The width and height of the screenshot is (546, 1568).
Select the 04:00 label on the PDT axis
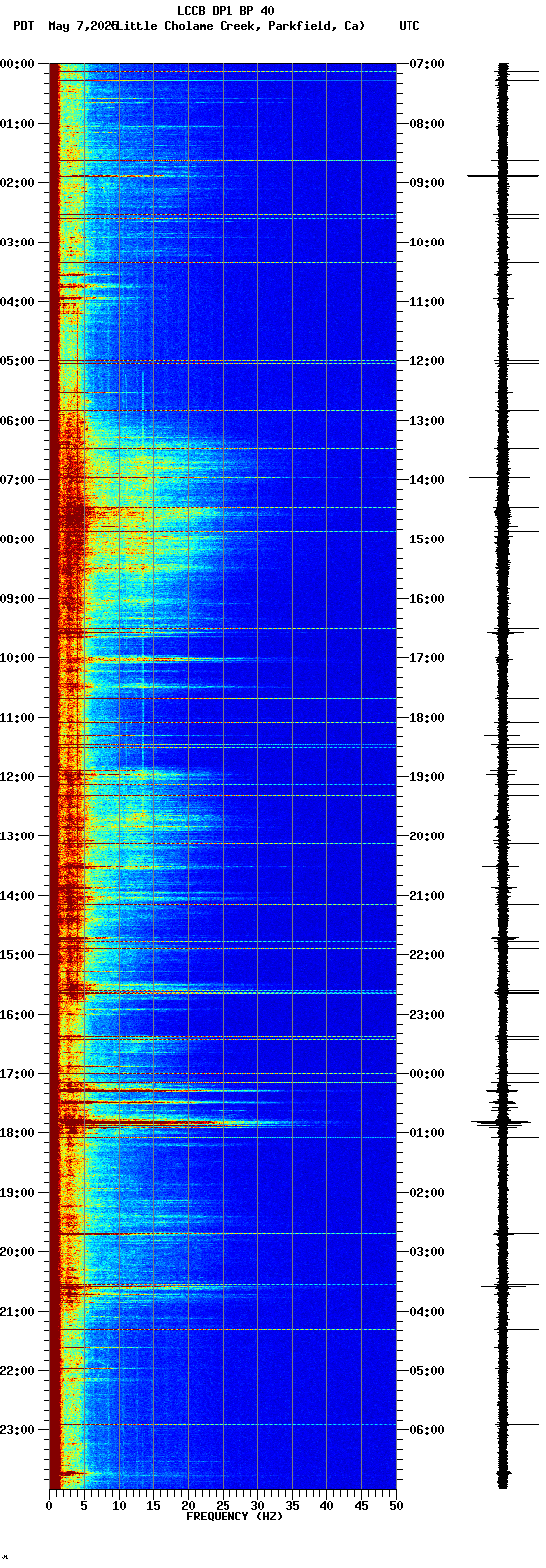pos(18,302)
